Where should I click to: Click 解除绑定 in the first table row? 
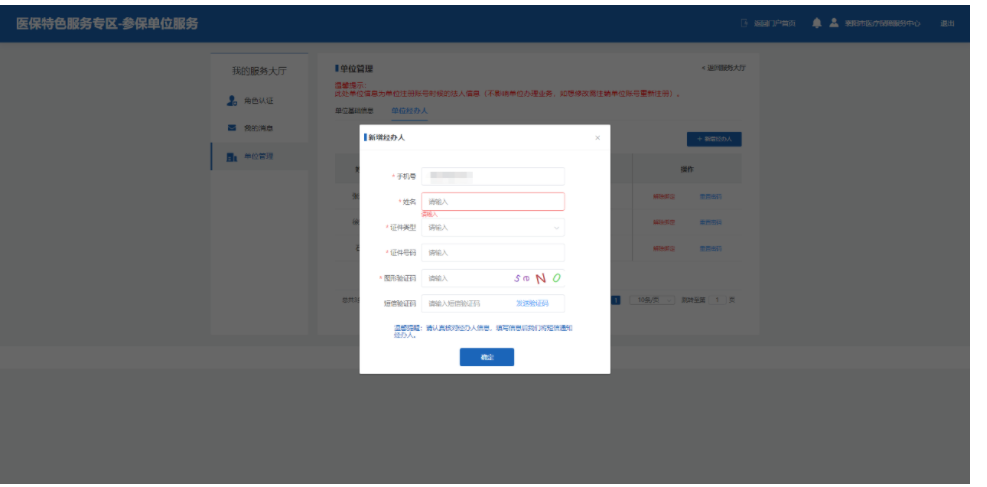point(664,196)
